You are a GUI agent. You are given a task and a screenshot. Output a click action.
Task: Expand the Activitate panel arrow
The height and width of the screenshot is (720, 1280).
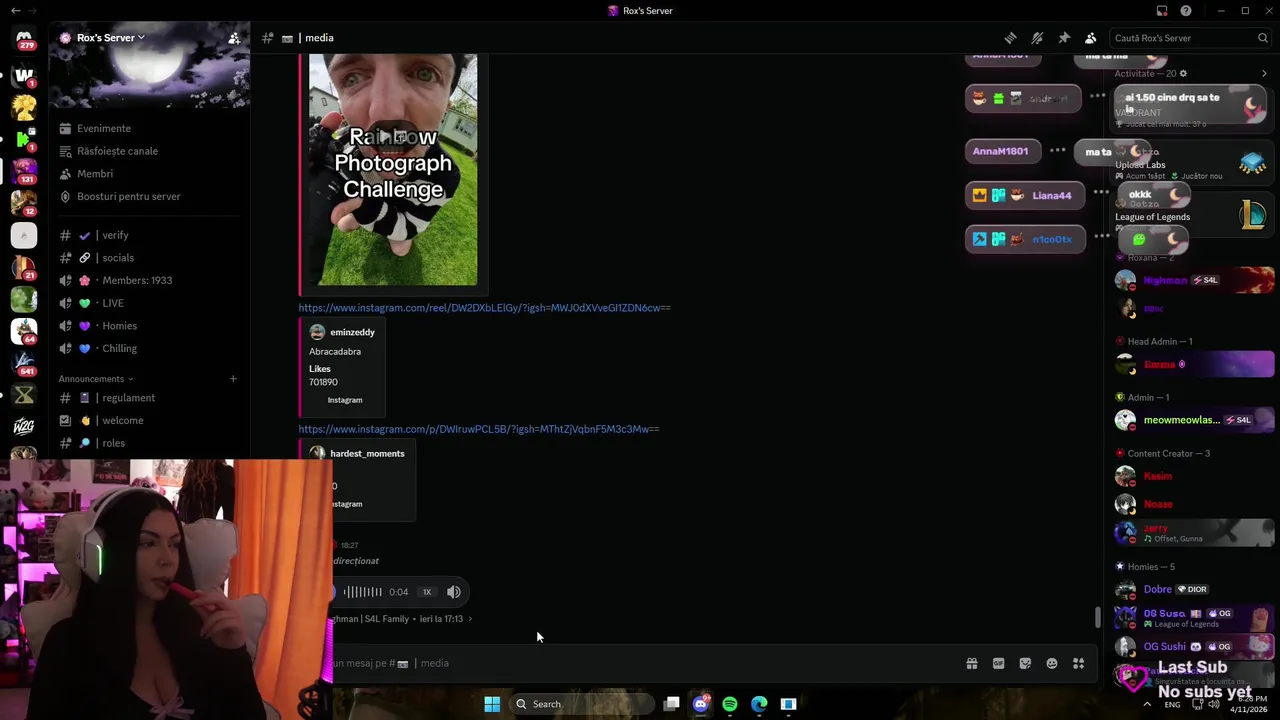click(1264, 74)
